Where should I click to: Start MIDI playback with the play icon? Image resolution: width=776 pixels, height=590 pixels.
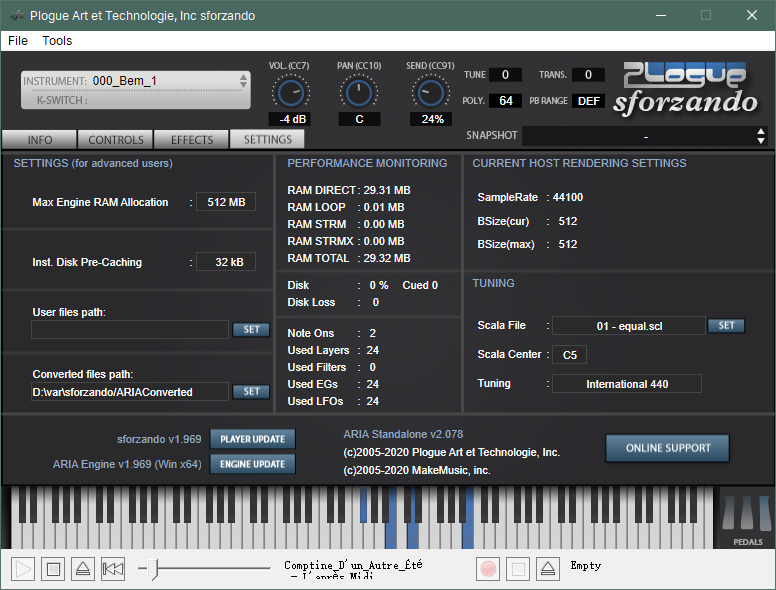[23, 569]
